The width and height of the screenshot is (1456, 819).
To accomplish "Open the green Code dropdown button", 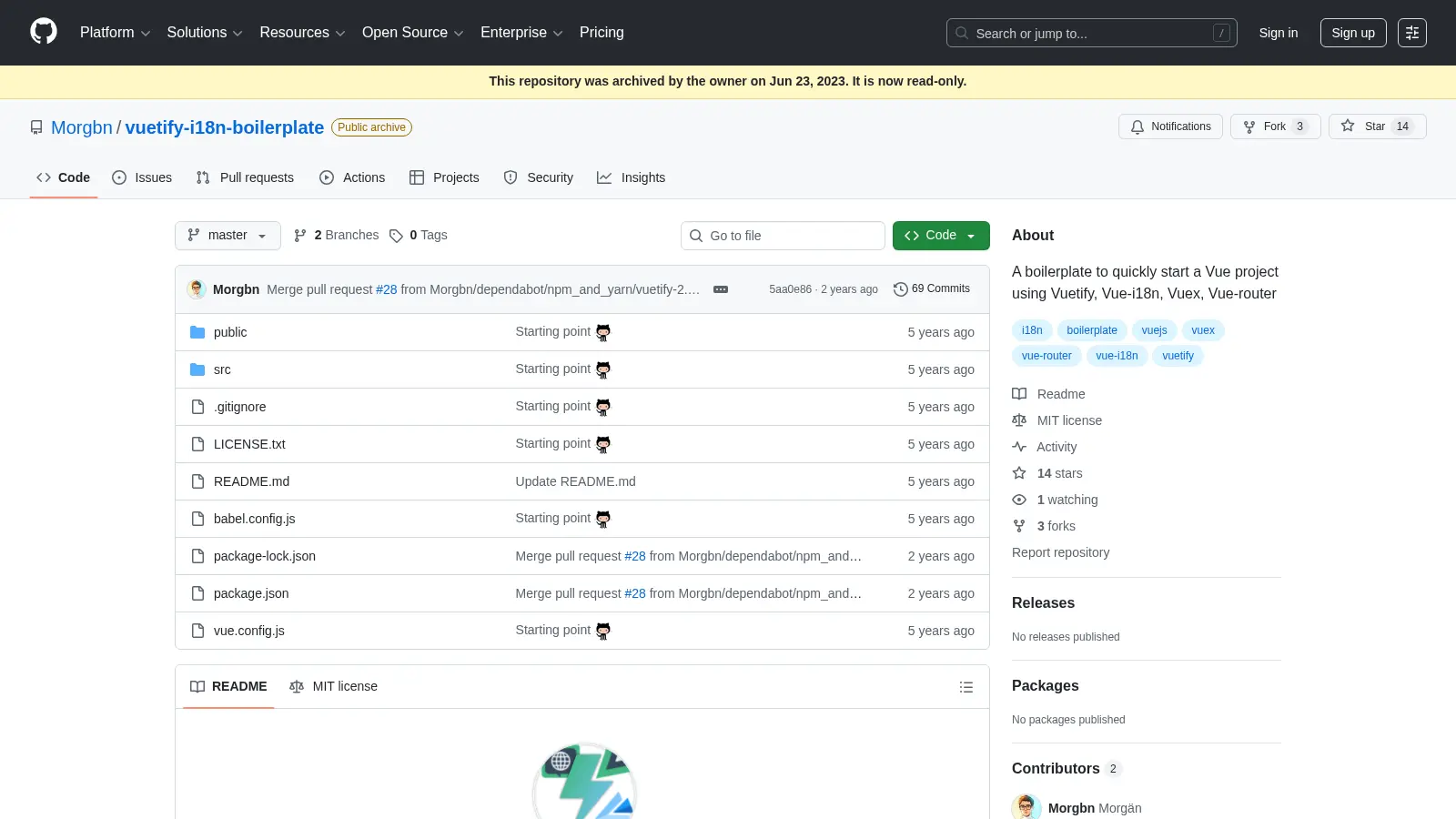I will coord(941,236).
